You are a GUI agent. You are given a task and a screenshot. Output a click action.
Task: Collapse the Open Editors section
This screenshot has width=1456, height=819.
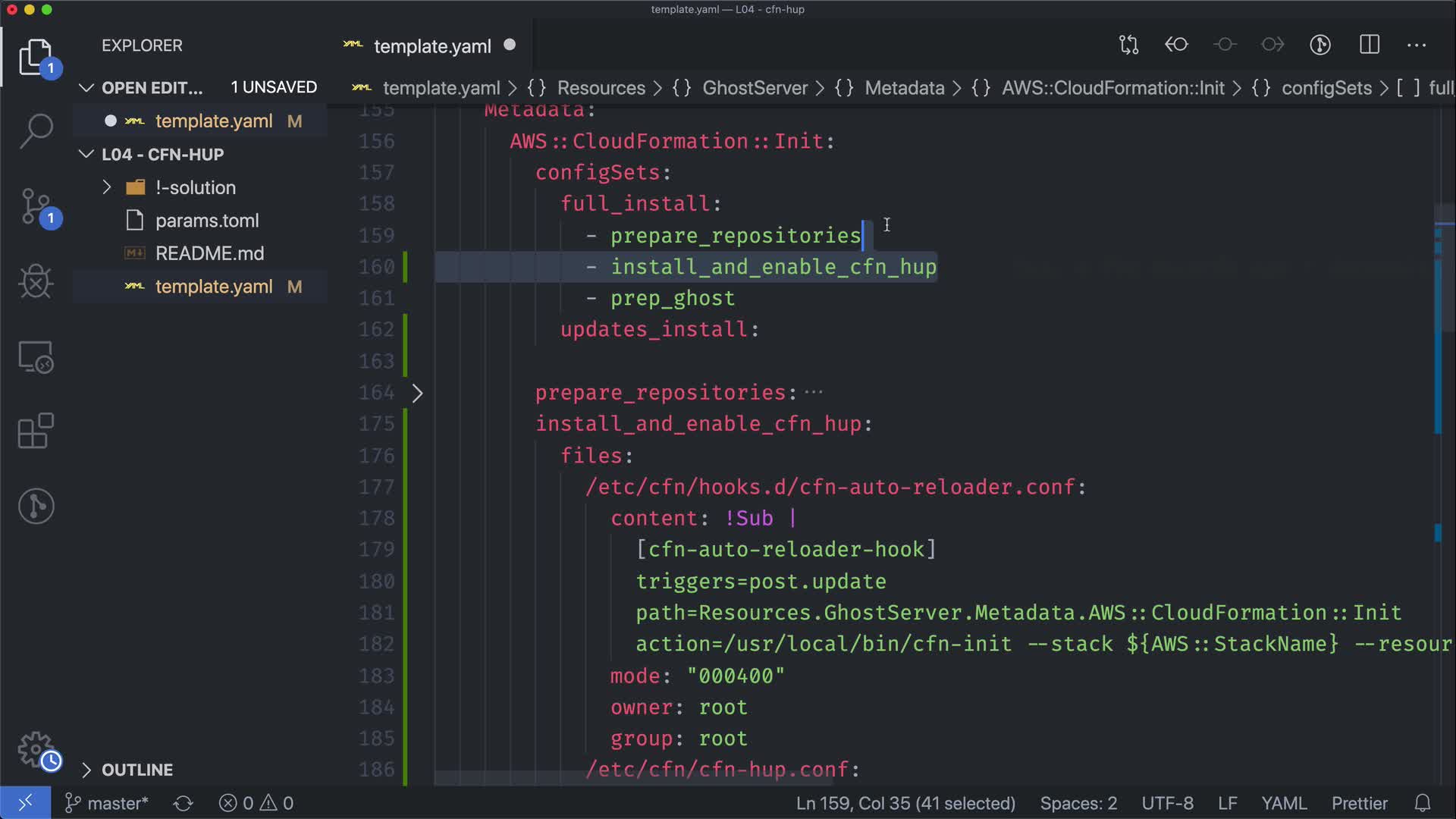point(86,88)
